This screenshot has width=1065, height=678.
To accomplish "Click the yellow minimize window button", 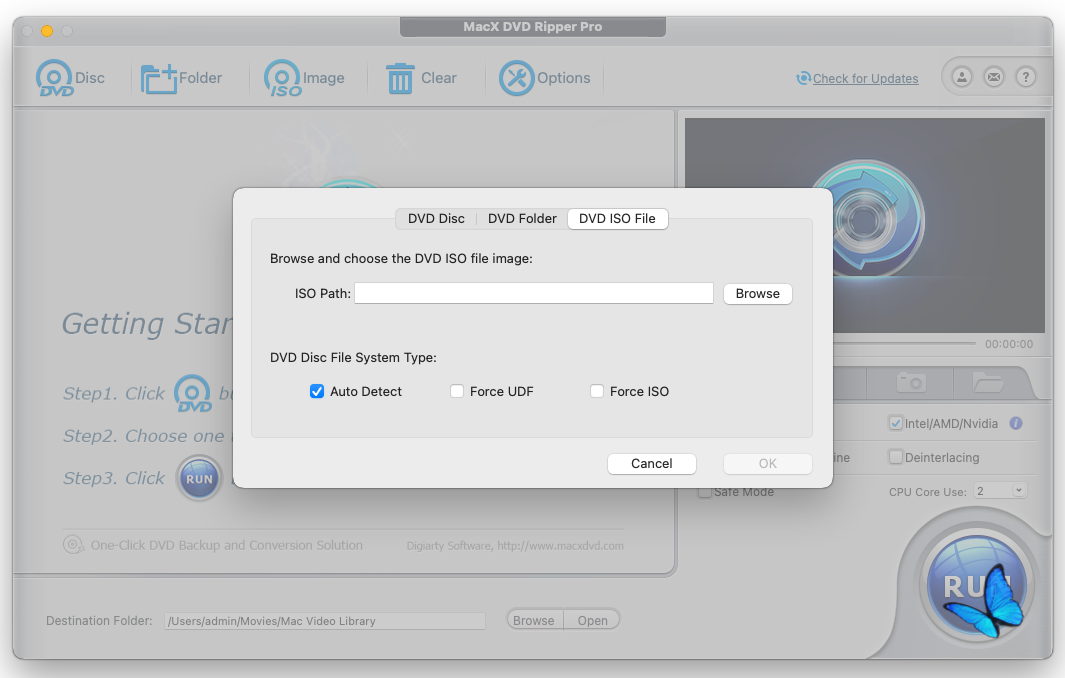I will pyautogui.click(x=47, y=31).
